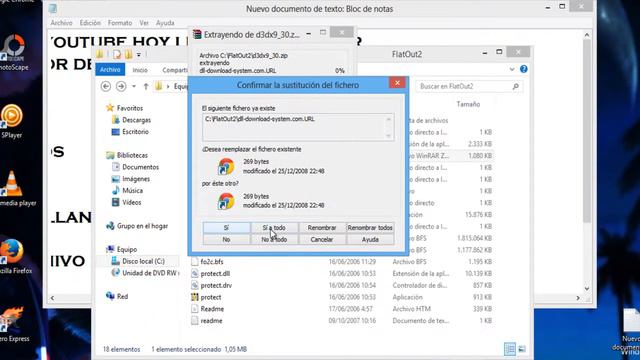
Task: Switch to large icons view in status bar
Action: pyautogui.click(x=522, y=349)
